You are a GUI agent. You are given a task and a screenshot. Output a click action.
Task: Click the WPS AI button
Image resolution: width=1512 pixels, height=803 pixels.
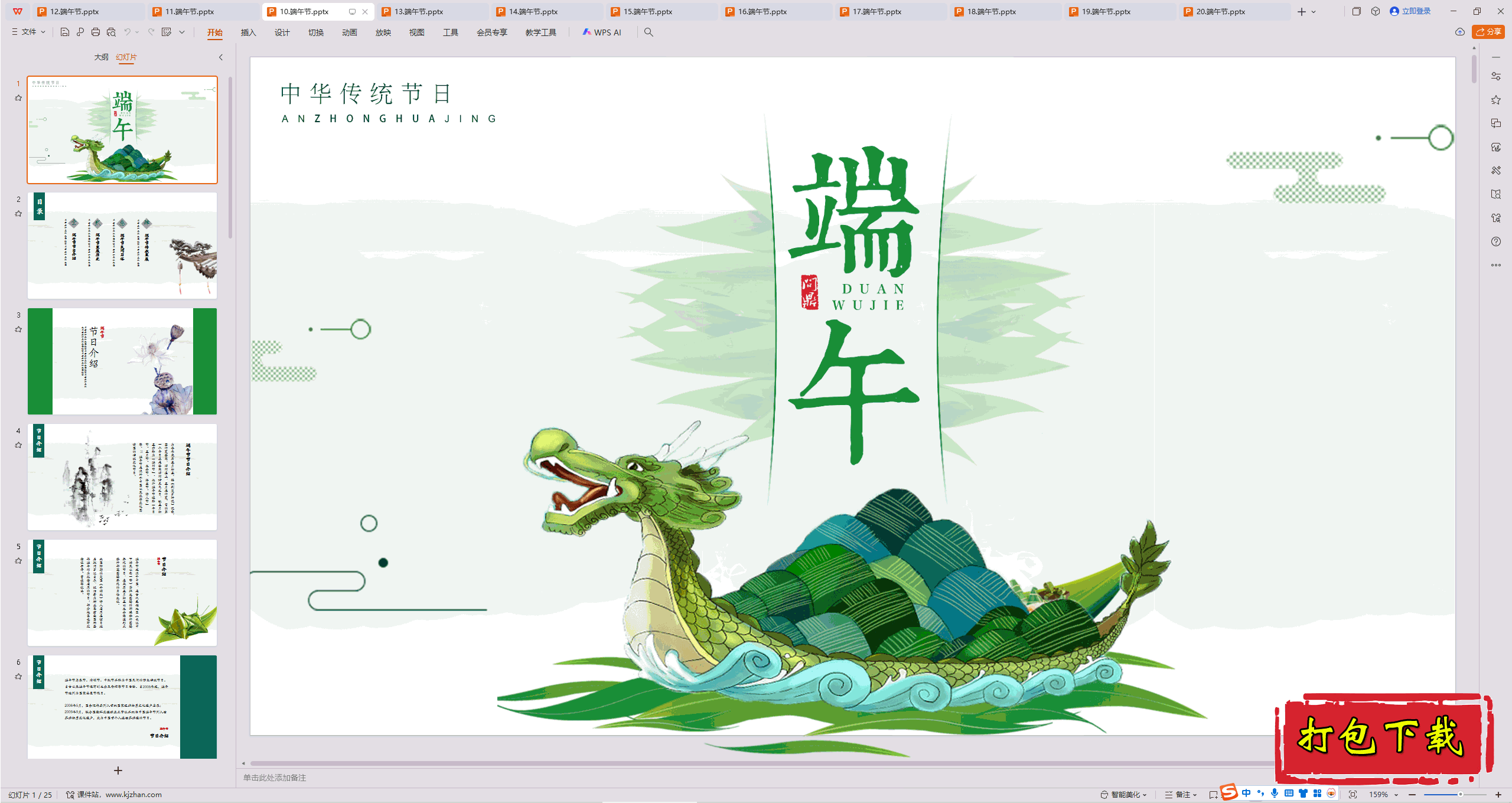(602, 32)
